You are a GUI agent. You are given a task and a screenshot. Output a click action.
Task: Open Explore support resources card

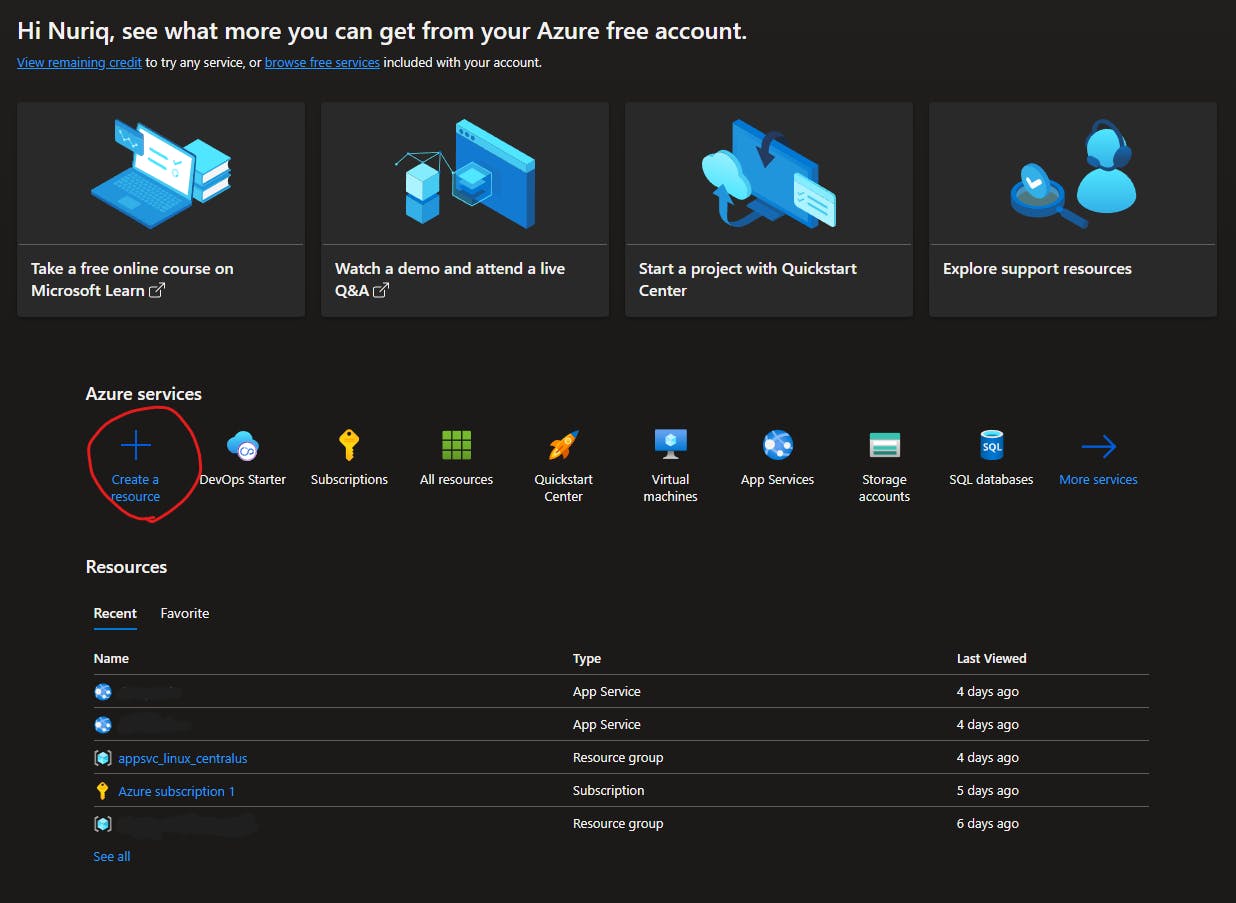(1072, 209)
